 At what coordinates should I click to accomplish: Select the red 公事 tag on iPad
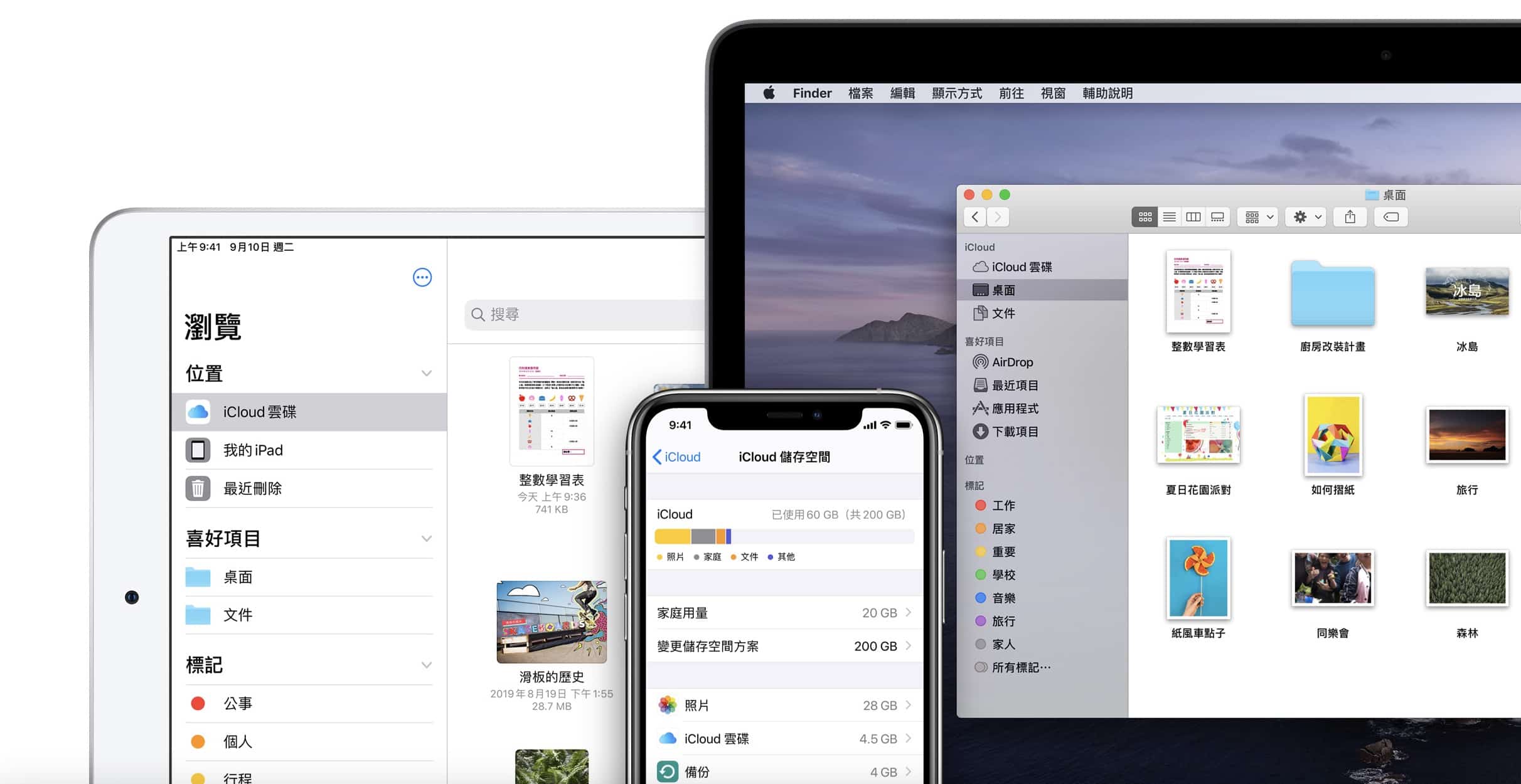pos(309,704)
